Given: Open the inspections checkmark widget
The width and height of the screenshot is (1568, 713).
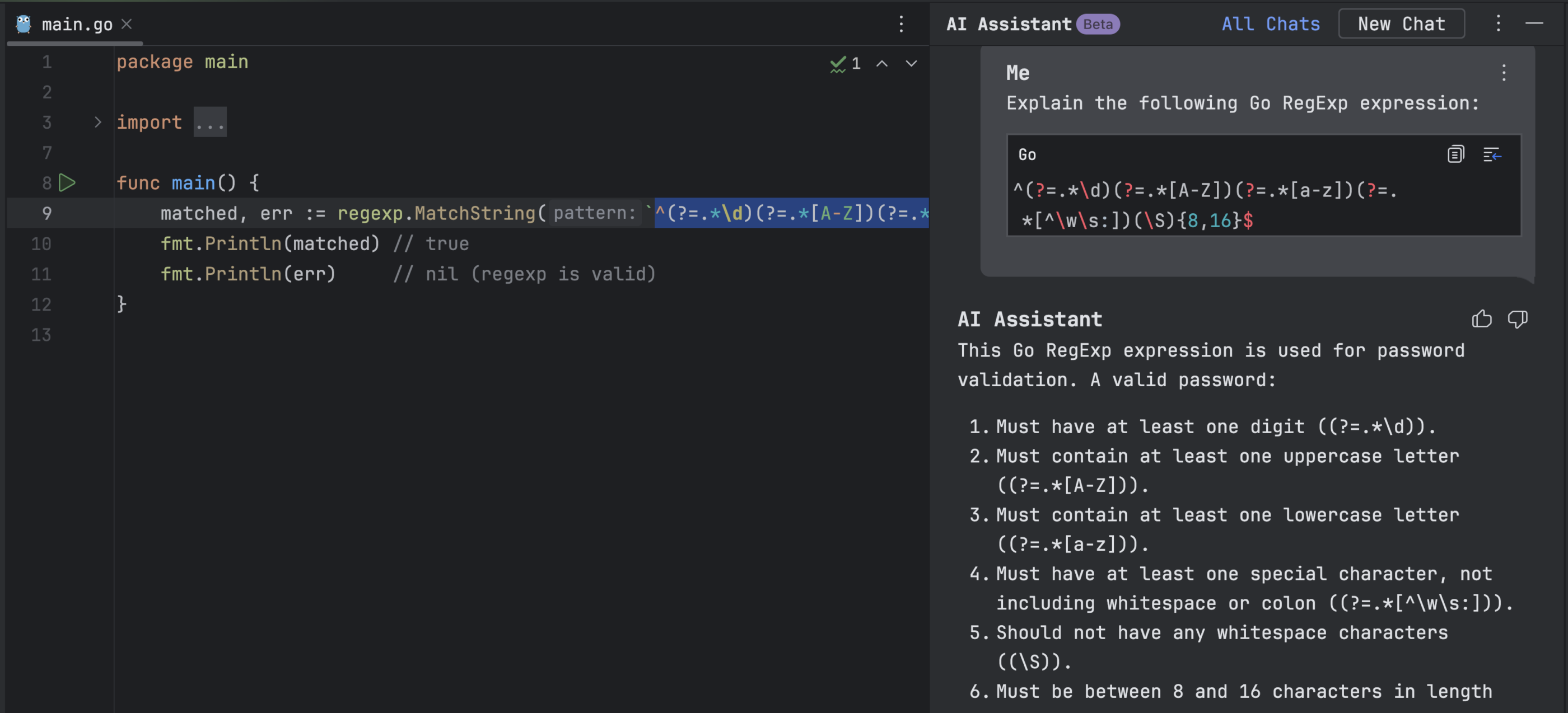Looking at the screenshot, I should (x=845, y=63).
